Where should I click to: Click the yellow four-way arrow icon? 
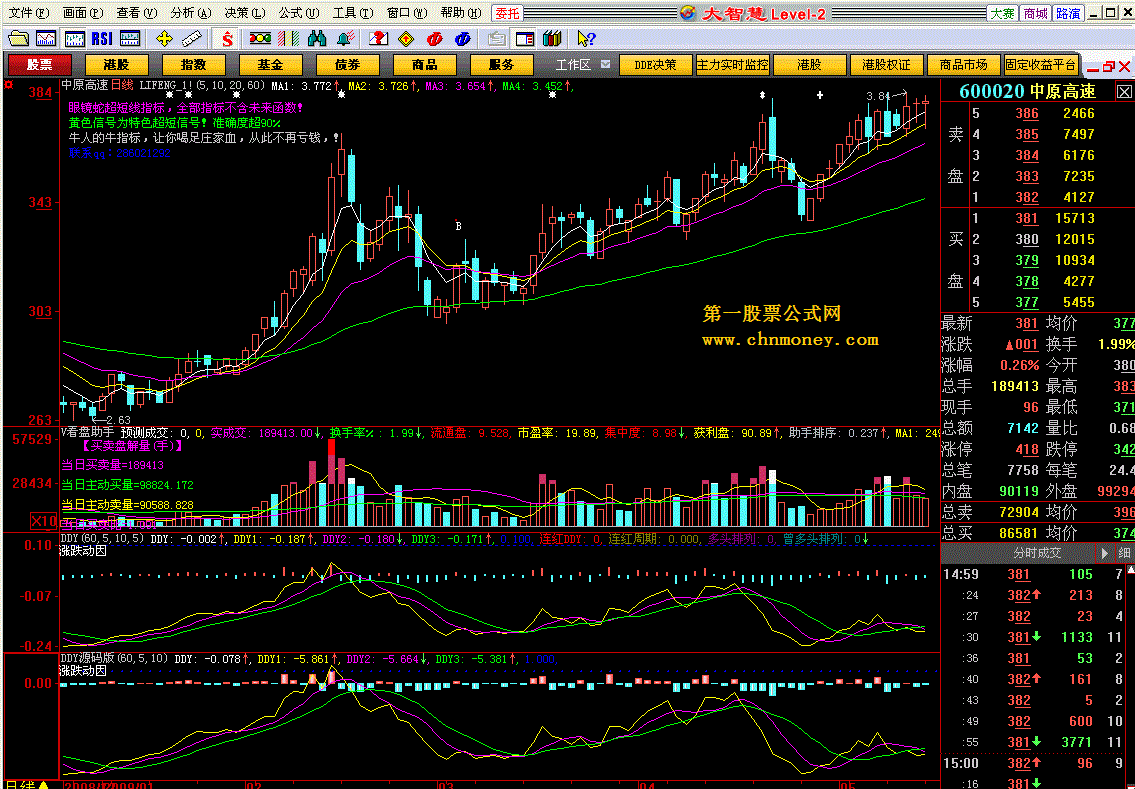tap(164, 38)
